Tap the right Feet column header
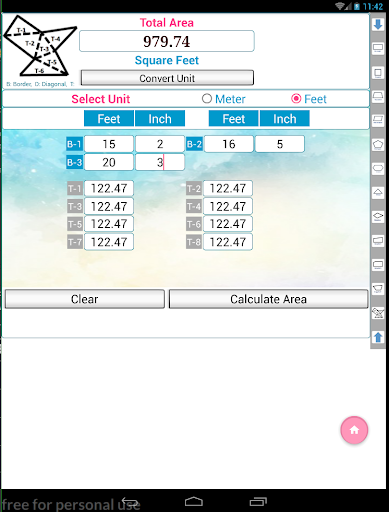 coord(233,119)
